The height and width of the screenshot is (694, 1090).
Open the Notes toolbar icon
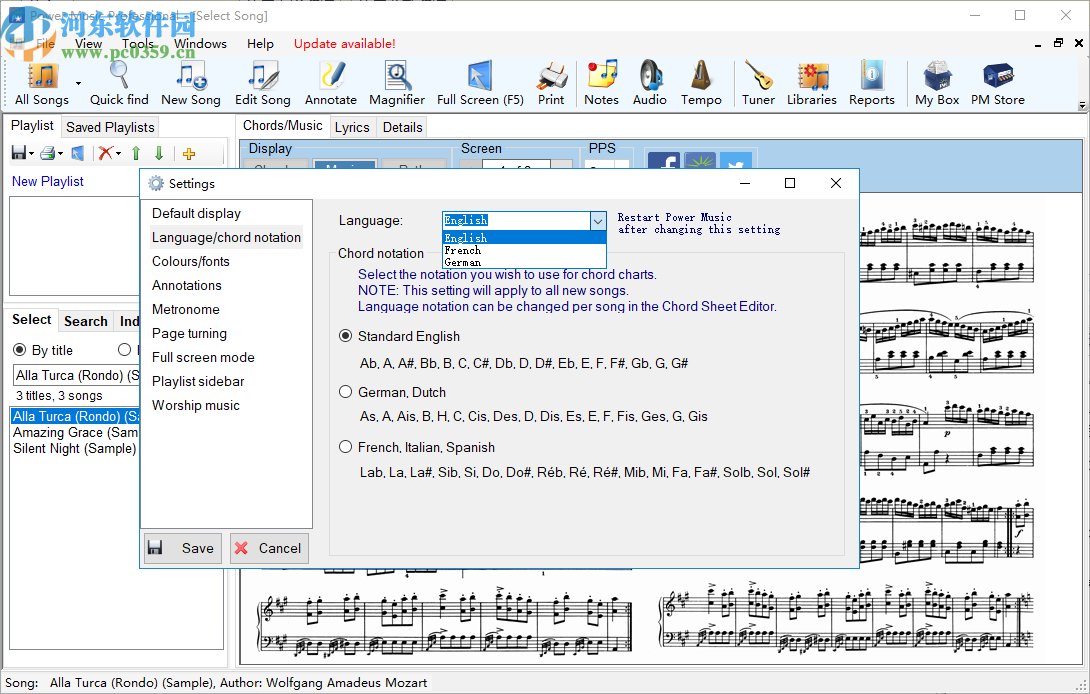[x=601, y=82]
